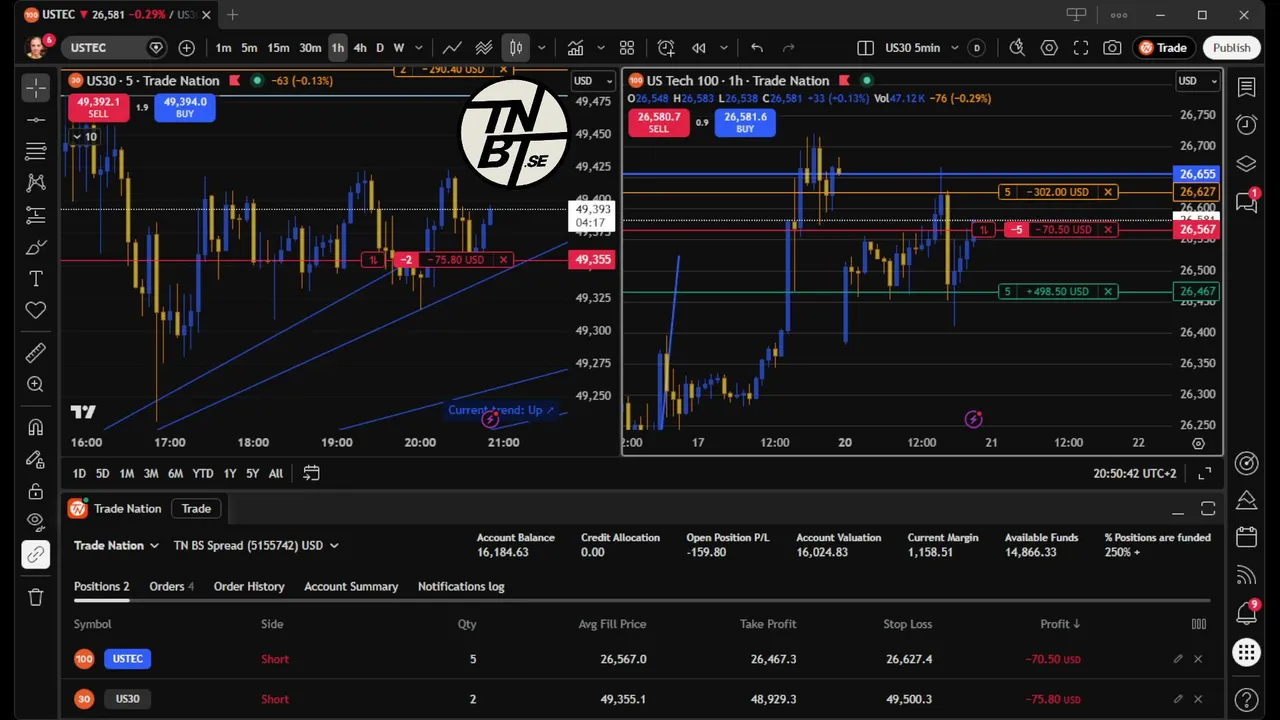Expand the replay options dropdown

724,48
